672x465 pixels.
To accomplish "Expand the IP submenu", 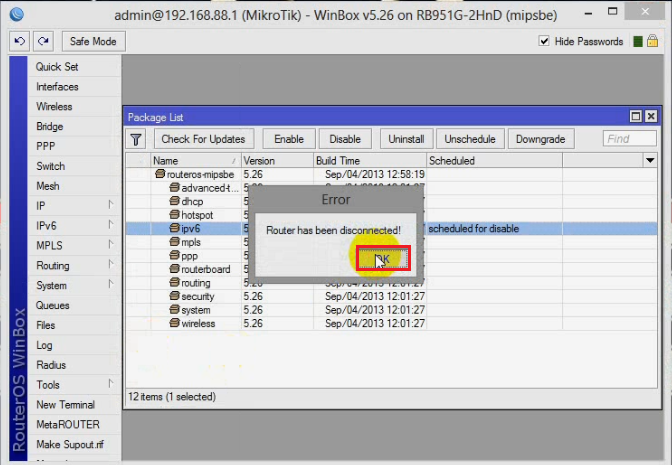I will point(111,205).
